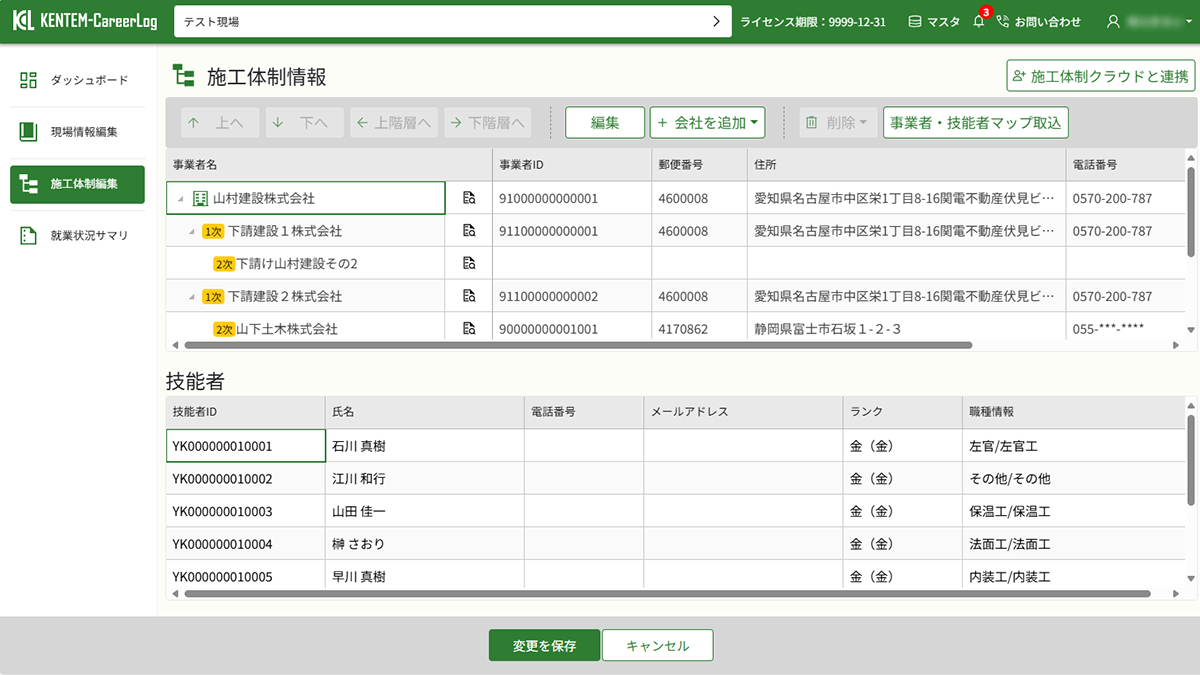Click the 施工体制クラウドと連携 button
The height and width of the screenshot is (675, 1200).
point(1098,76)
